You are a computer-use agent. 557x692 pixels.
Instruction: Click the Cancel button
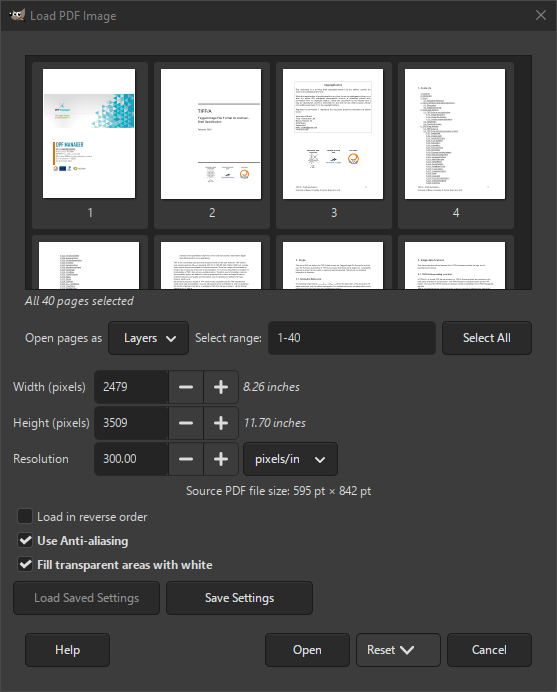click(489, 650)
